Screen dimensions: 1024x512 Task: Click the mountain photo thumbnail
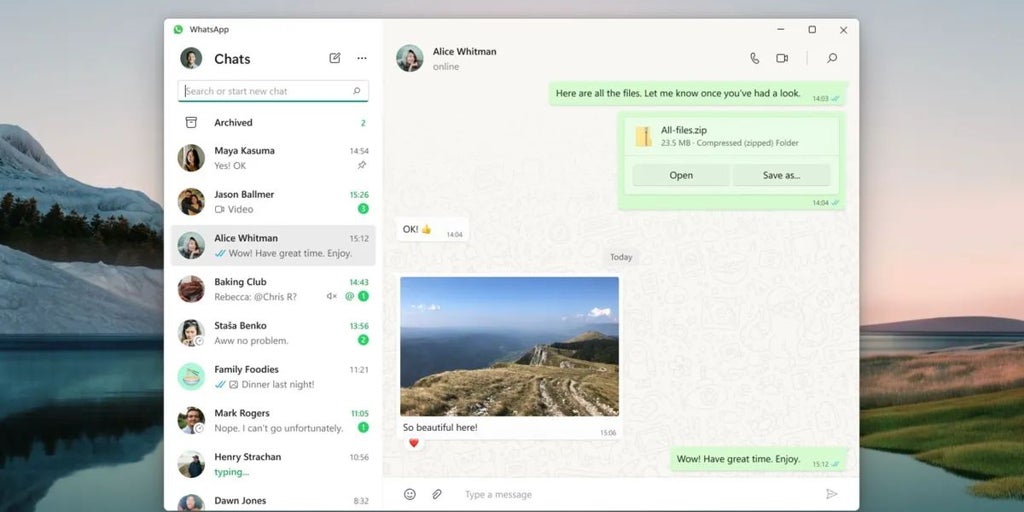click(x=509, y=347)
